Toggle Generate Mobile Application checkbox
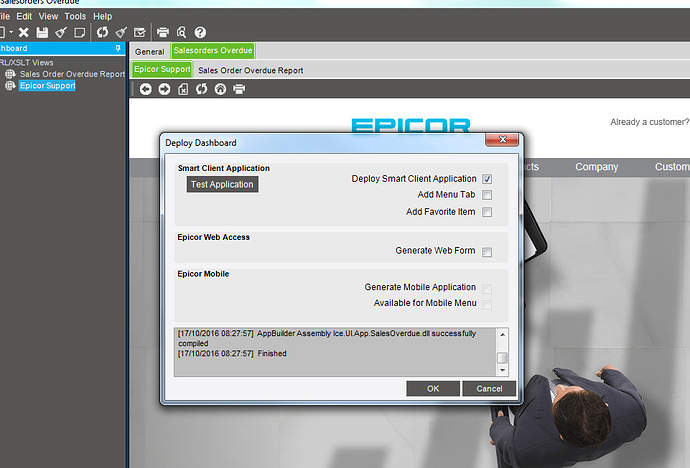Image resolution: width=690 pixels, height=468 pixels. point(487,289)
